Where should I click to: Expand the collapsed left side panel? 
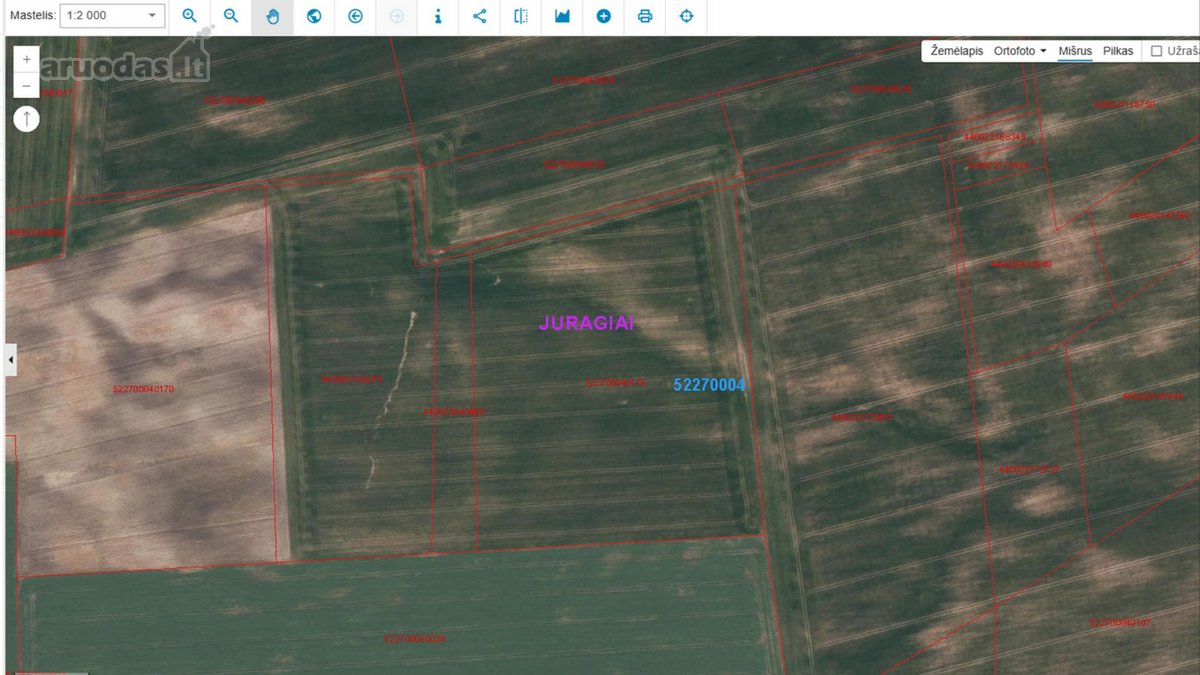(x=11, y=359)
